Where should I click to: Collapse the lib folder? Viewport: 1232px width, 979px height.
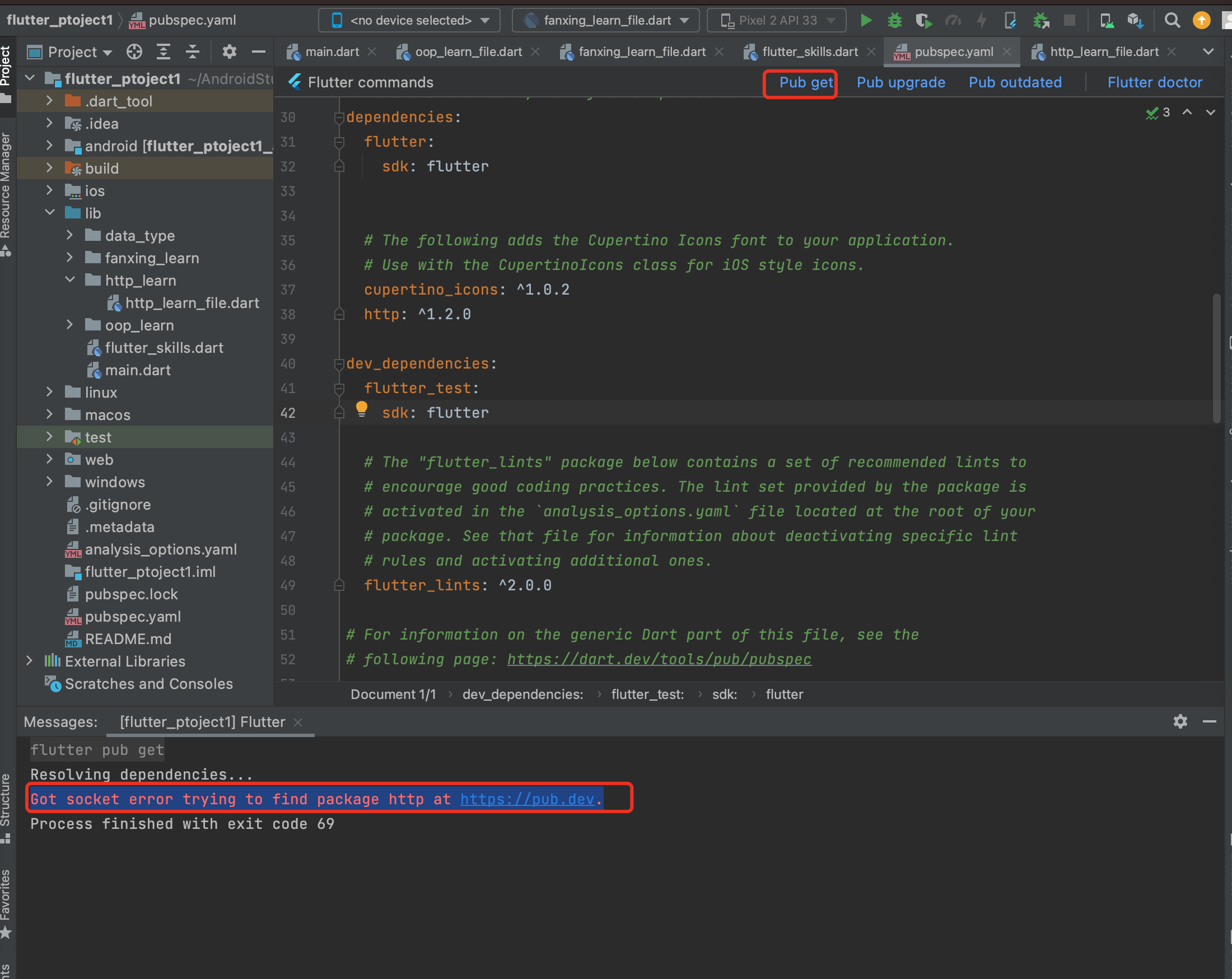pyautogui.click(x=50, y=213)
